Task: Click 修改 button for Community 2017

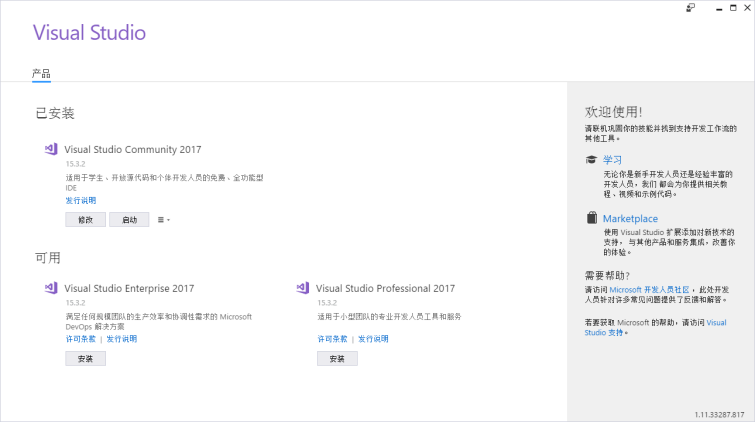Action: (85, 220)
